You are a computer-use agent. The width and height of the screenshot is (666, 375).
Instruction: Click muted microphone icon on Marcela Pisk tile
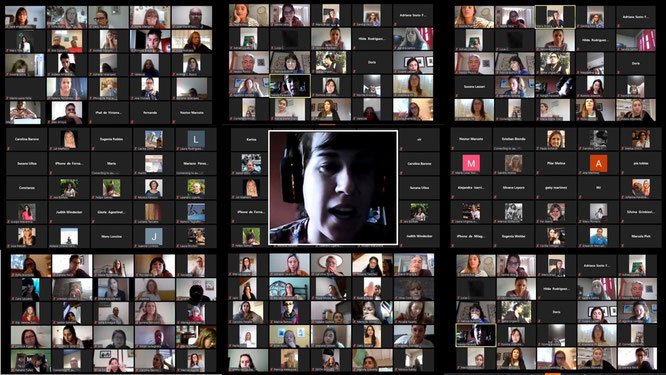click(623, 245)
